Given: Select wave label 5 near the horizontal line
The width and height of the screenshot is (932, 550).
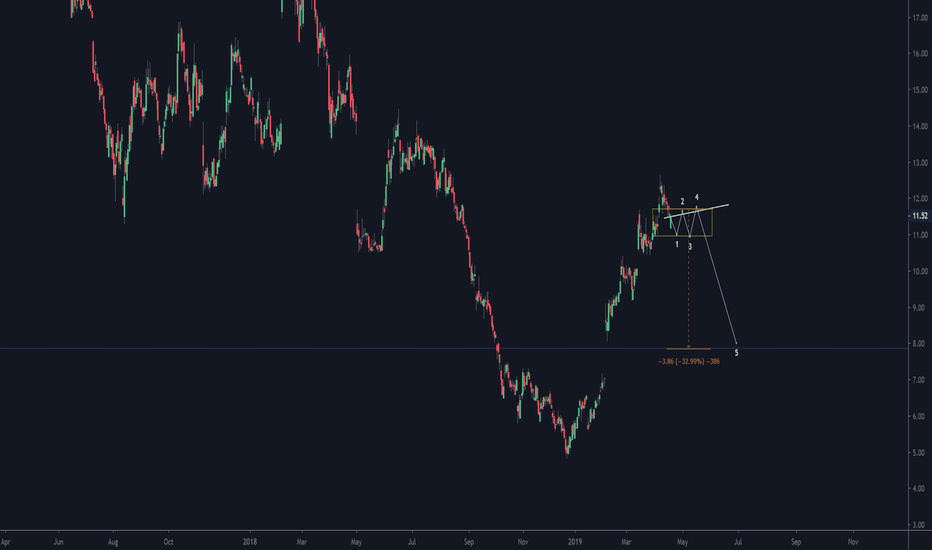Looking at the screenshot, I should click(x=736, y=353).
